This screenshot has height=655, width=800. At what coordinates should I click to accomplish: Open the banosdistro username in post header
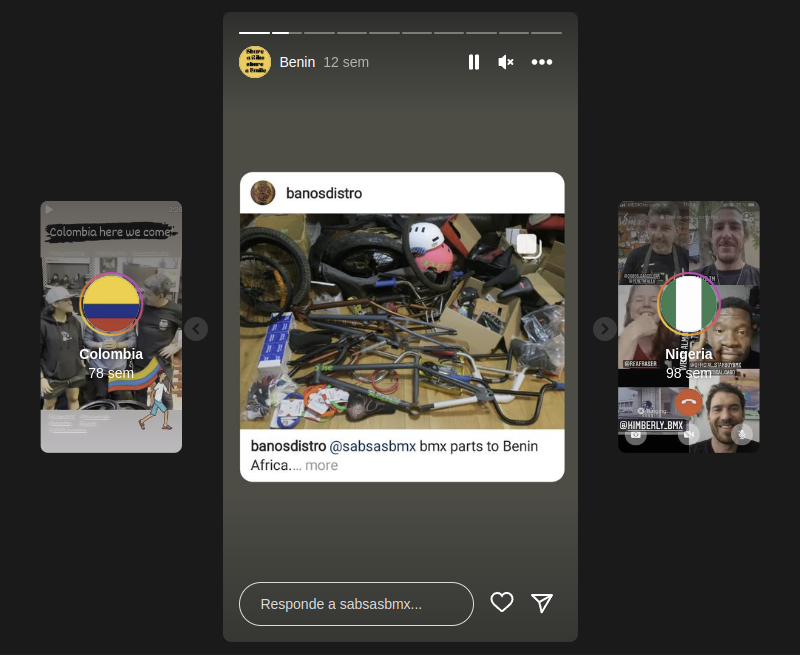pos(324,193)
